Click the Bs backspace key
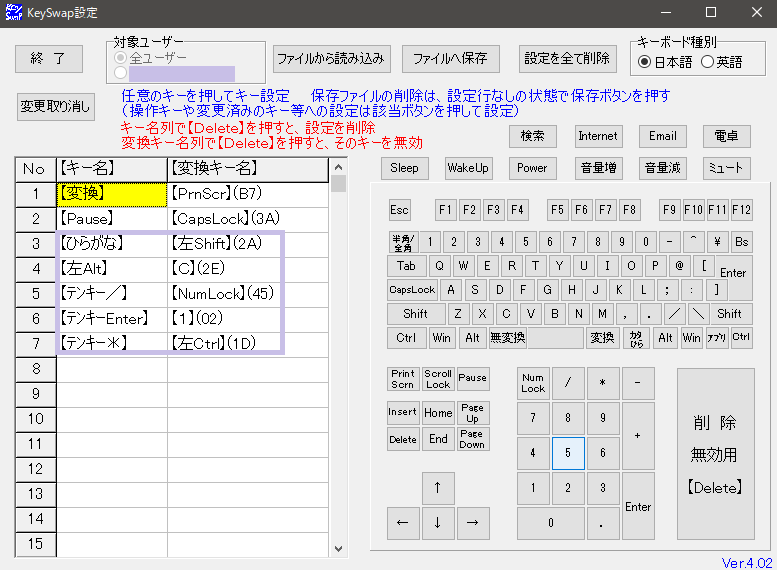 click(741, 242)
